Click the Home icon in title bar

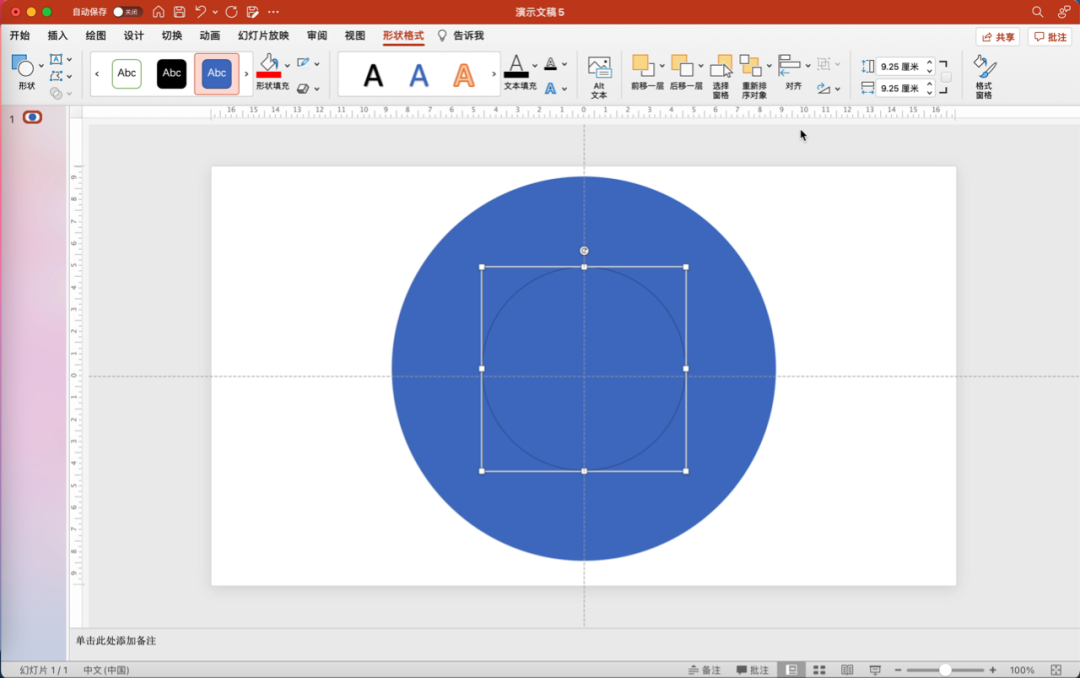pyautogui.click(x=158, y=12)
